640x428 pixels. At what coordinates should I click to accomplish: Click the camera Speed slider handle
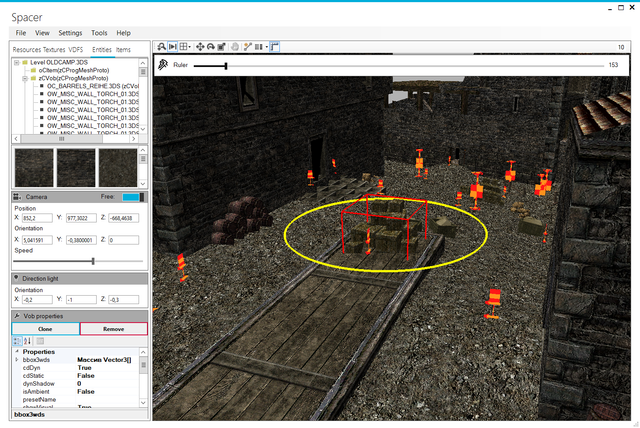tap(93, 261)
